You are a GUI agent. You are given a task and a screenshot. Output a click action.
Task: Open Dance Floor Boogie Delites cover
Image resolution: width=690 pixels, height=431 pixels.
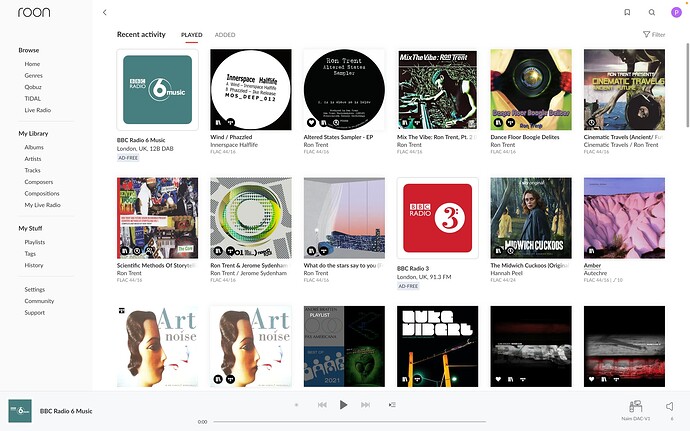pos(531,89)
